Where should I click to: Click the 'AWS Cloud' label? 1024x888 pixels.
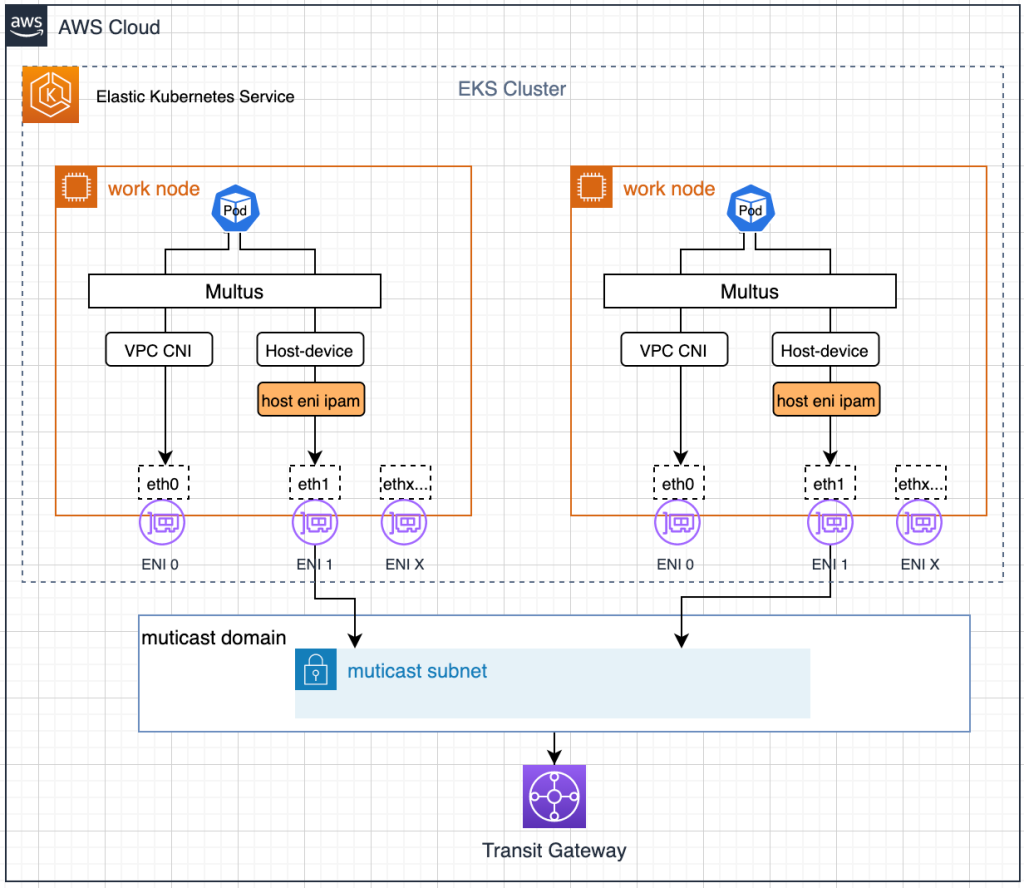pos(109,27)
